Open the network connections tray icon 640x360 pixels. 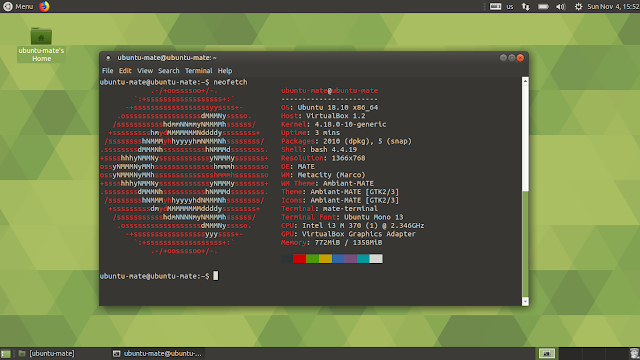coord(526,7)
